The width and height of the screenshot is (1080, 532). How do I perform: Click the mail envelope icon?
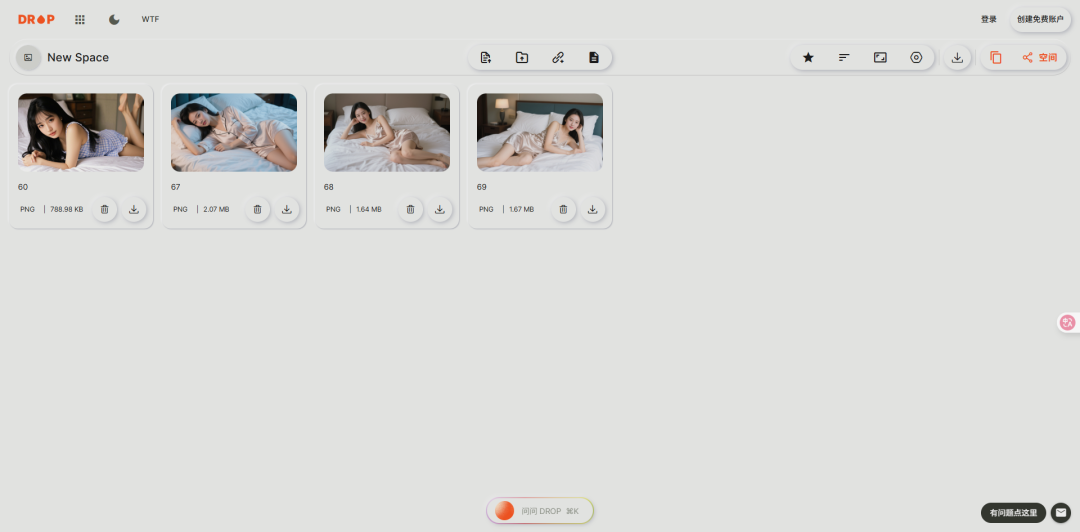(1061, 513)
